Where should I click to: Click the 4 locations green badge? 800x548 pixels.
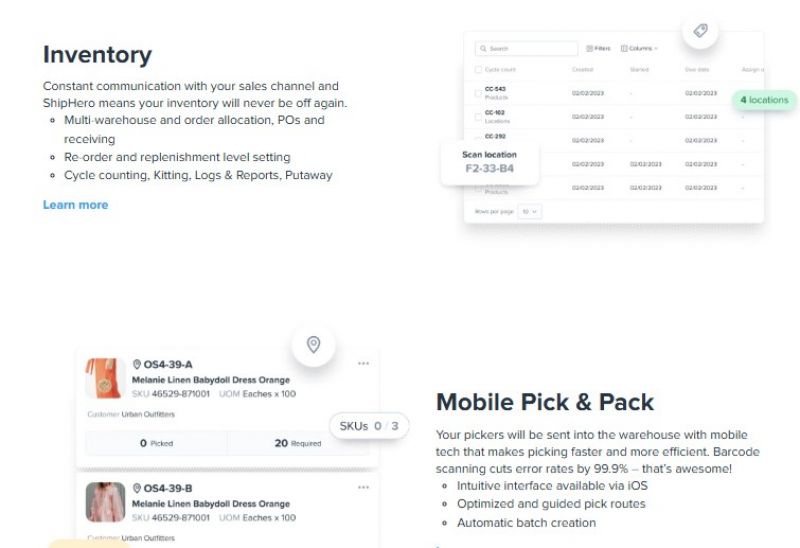click(764, 100)
